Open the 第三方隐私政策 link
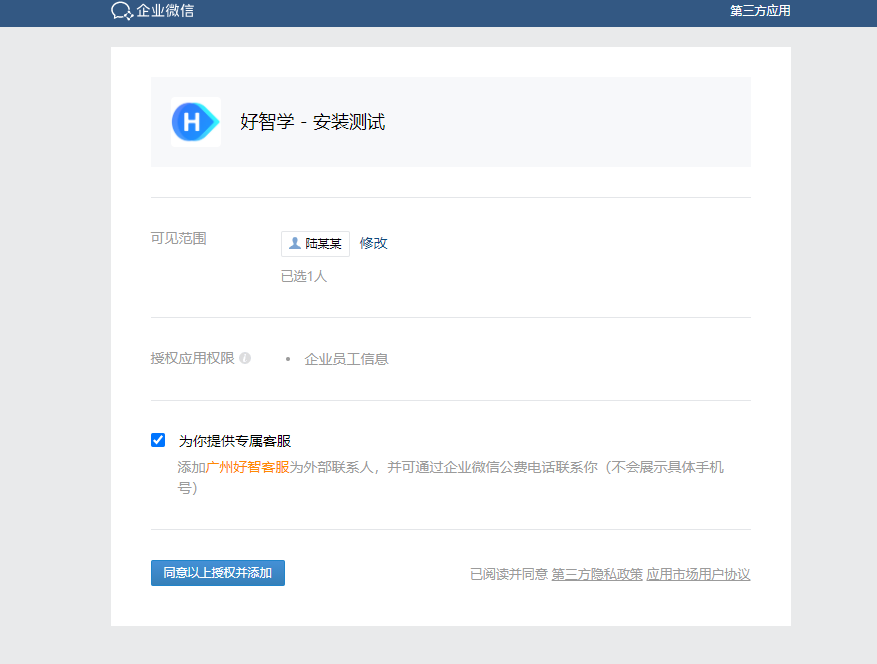The height and width of the screenshot is (664, 877). [597, 574]
